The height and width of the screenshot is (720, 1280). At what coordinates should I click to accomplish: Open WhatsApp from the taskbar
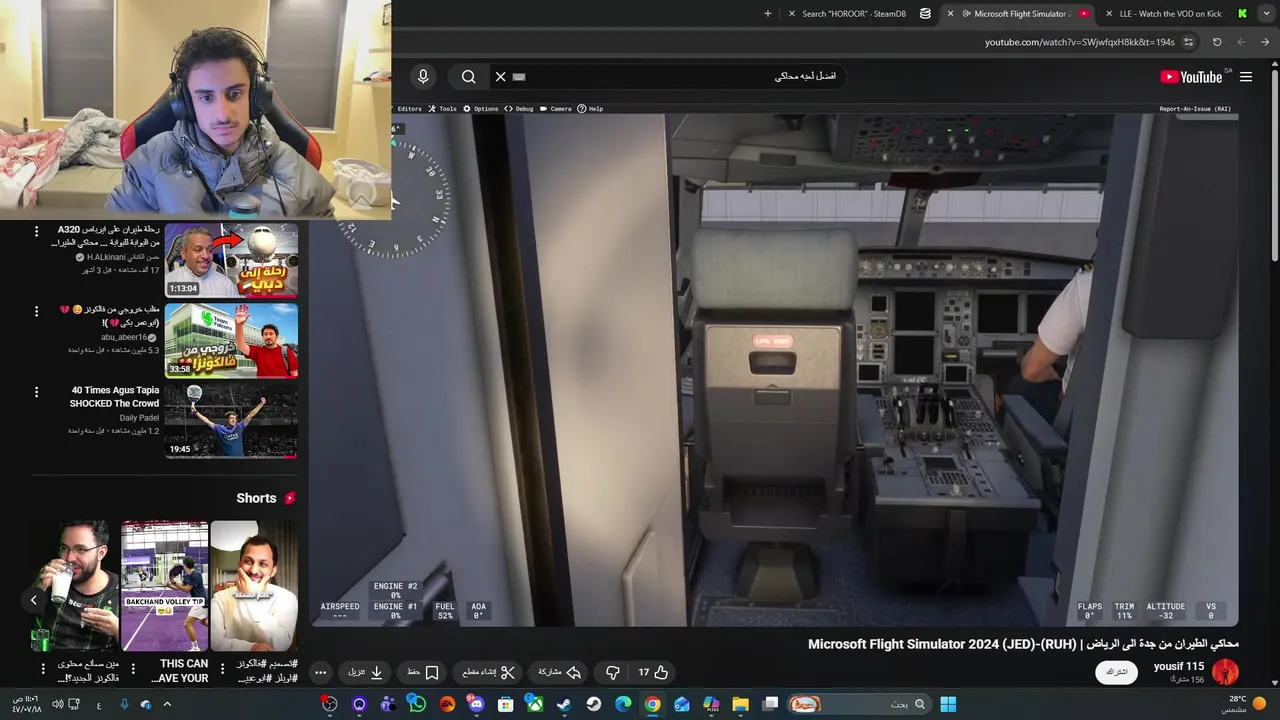pyautogui.click(x=417, y=704)
